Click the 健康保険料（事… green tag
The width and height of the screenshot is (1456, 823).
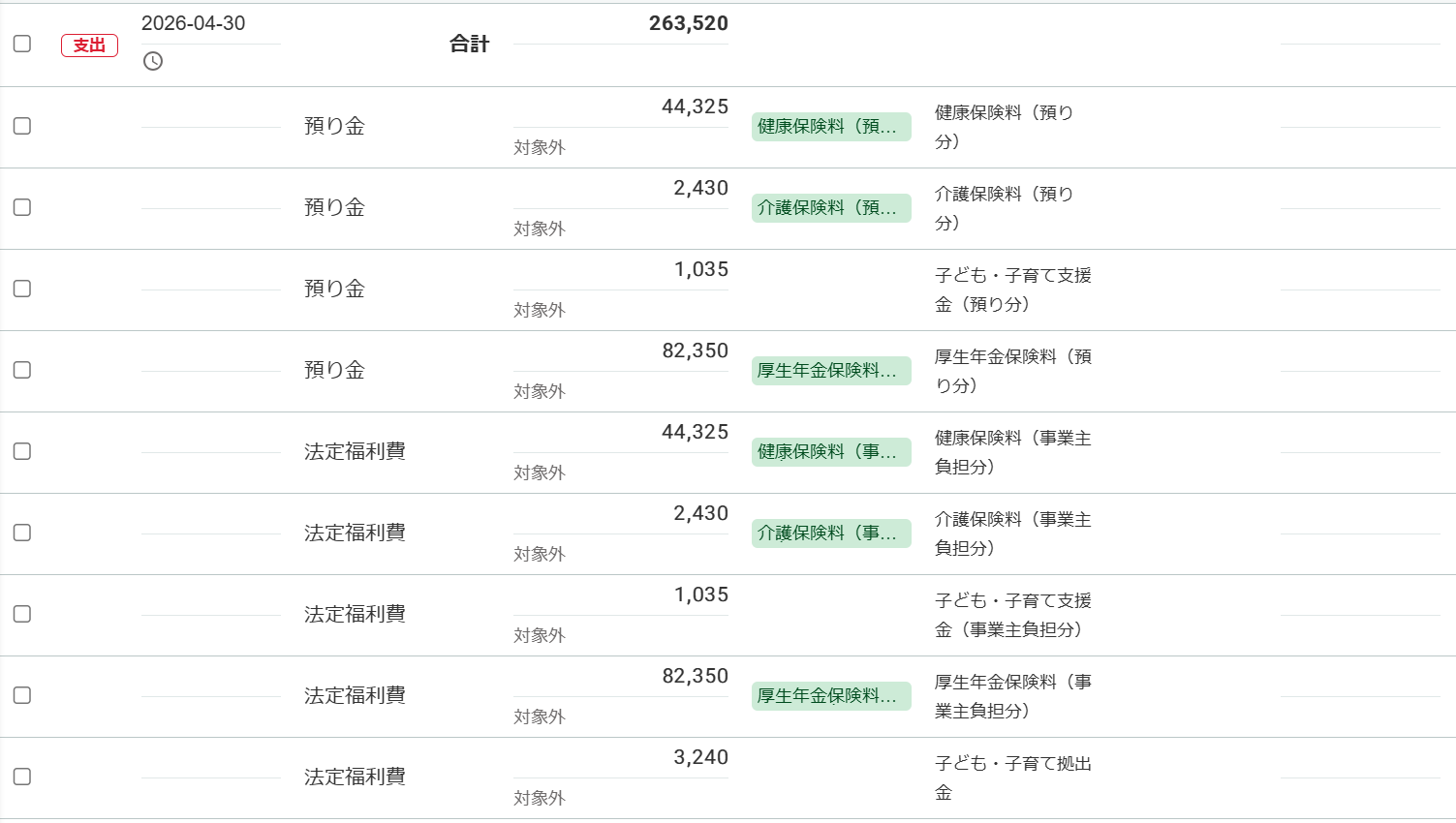click(831, 452)
